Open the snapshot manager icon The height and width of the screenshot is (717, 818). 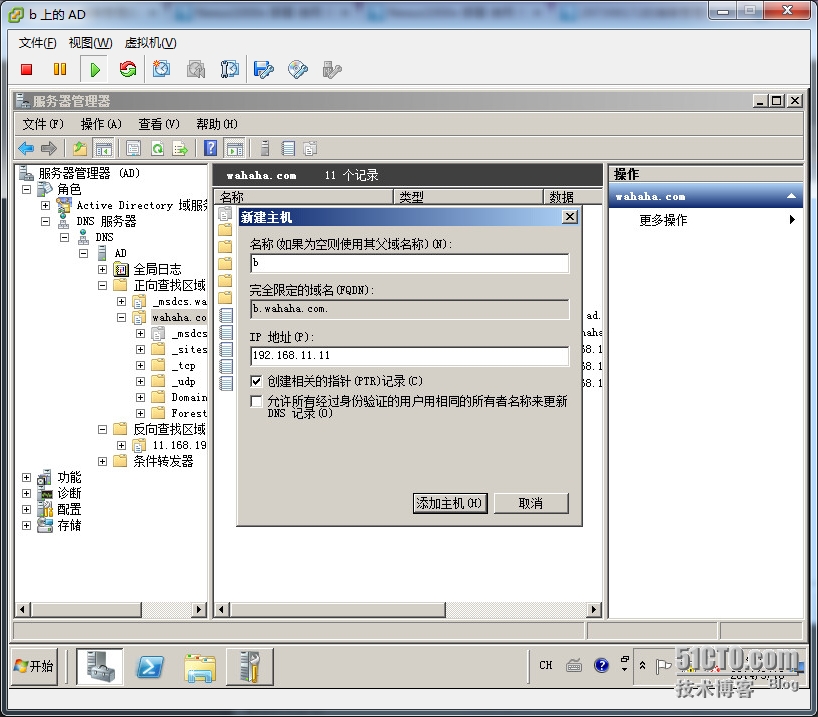click(x=230, y=69)
